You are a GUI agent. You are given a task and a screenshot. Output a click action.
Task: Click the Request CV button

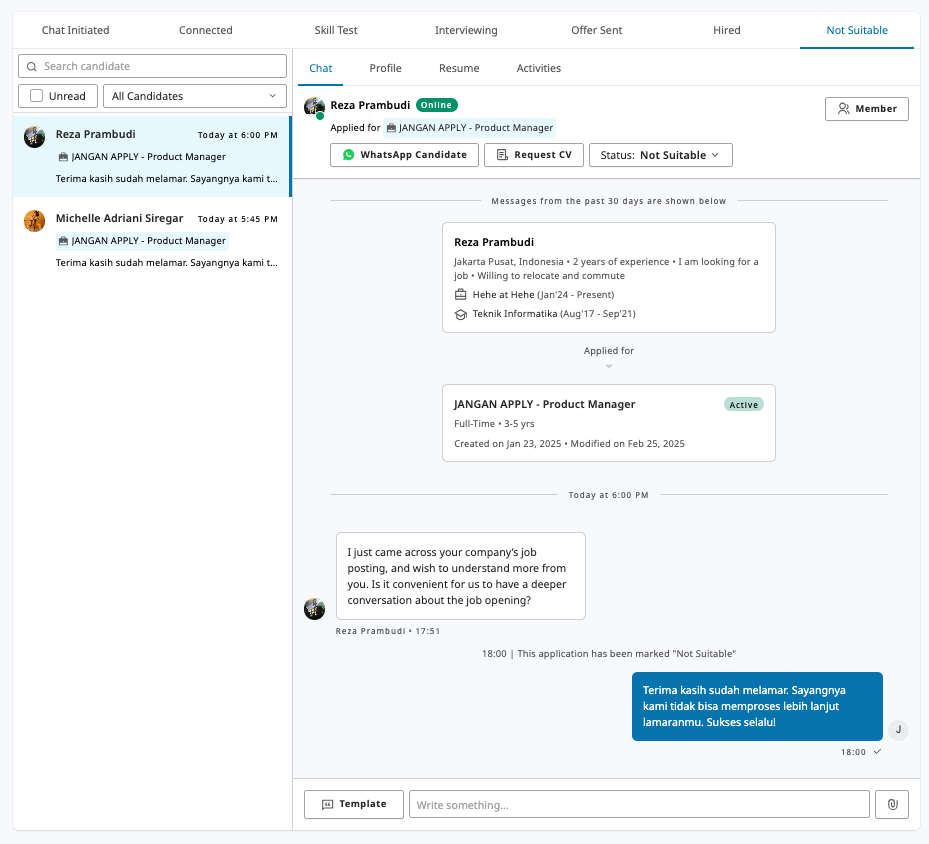(534, 155)
